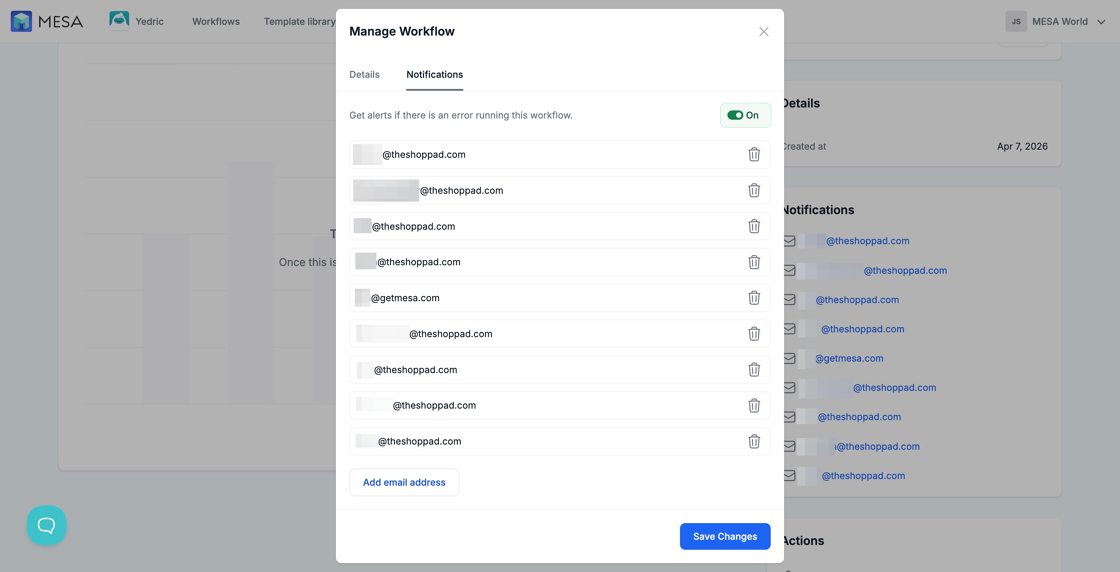Open Workflows in top navigation
The width and height of the screenshot is (1120, 572).
click(x=216, y=21)
